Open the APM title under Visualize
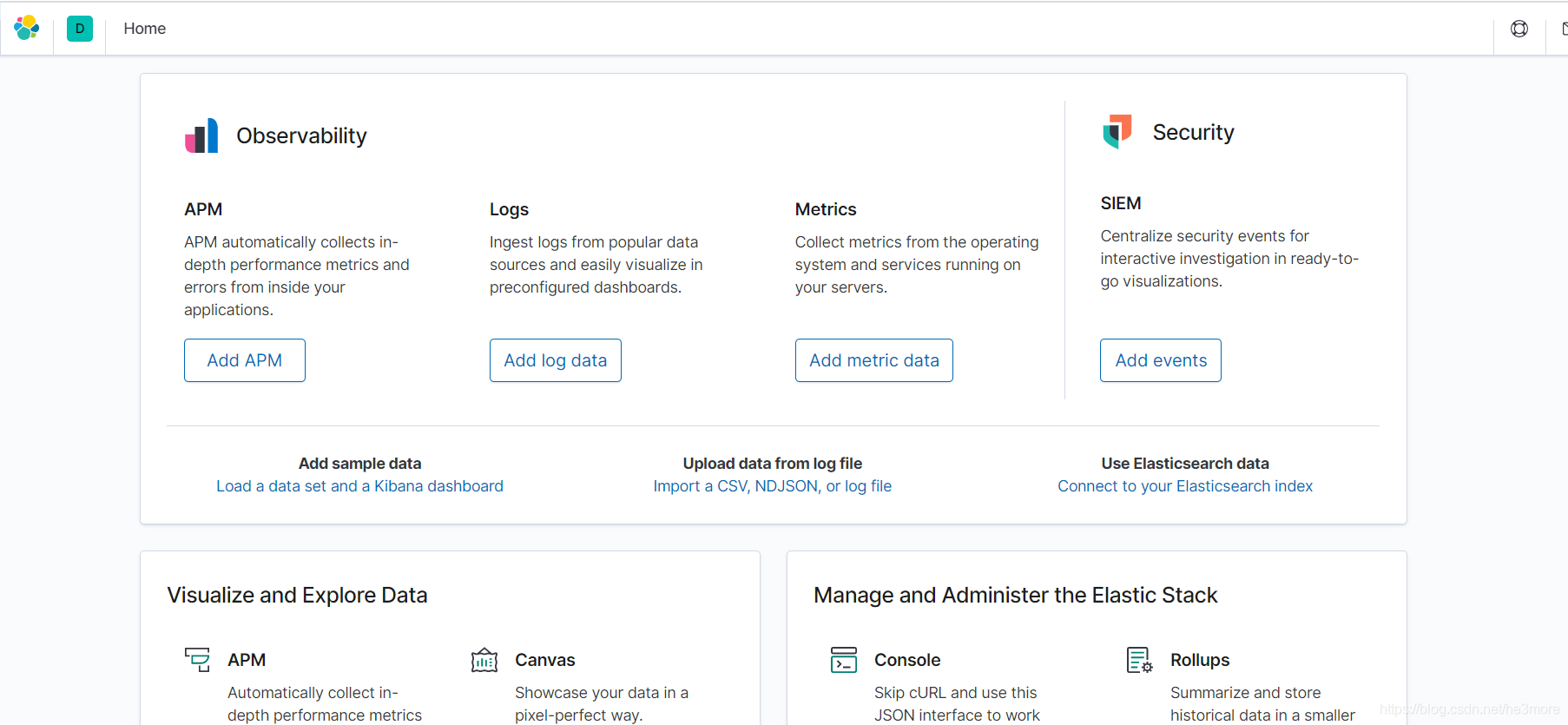The width and height of the screenshot is (1568, 725). coord(247,660)
